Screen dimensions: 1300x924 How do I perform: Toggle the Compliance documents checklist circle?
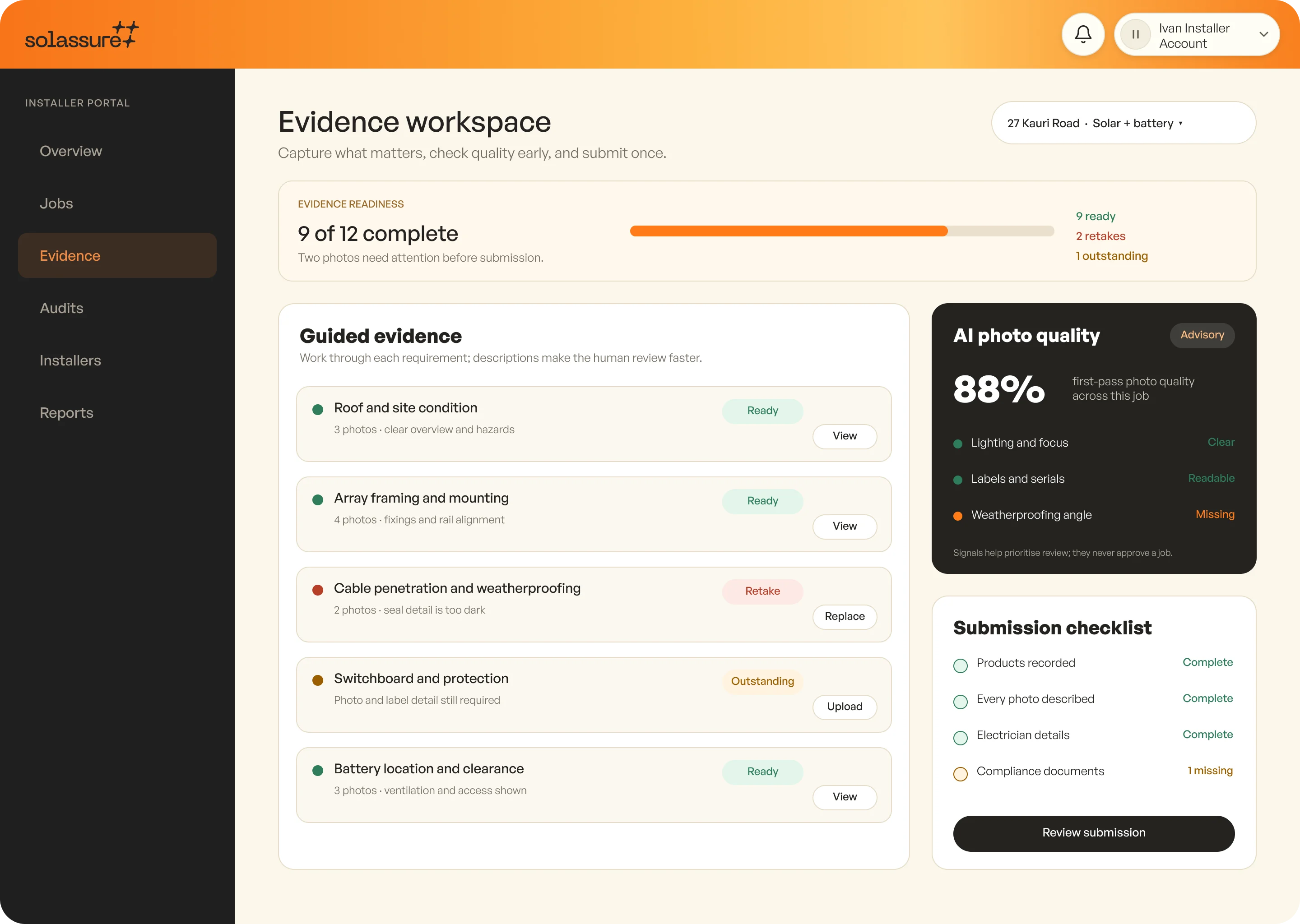coord(960,774)
